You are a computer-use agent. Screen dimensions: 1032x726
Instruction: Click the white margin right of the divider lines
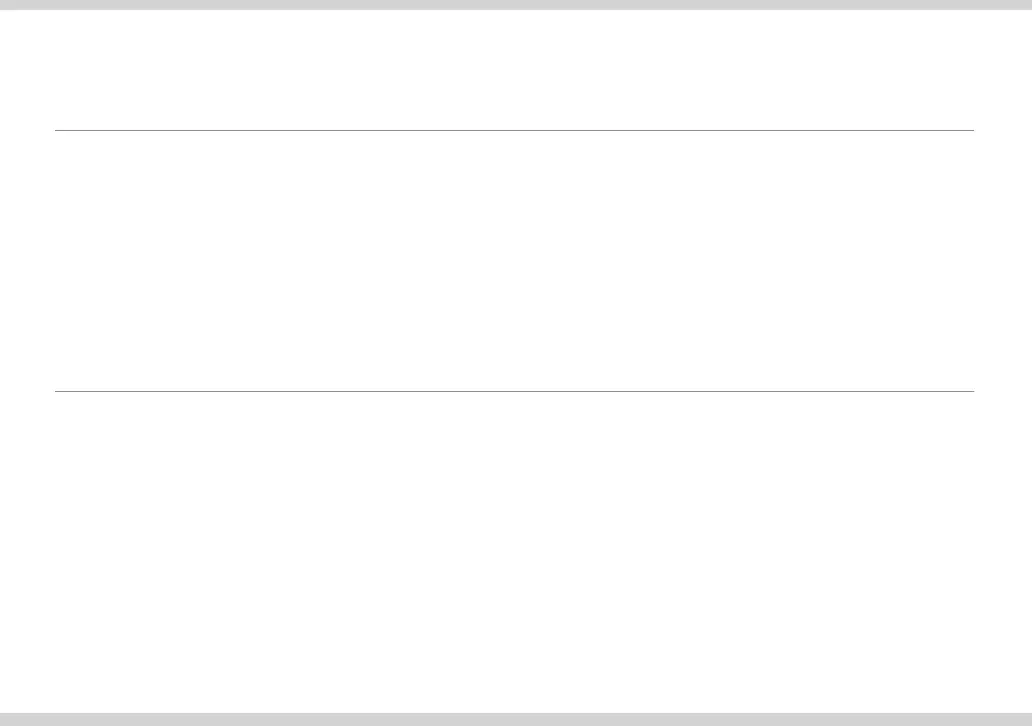coord(1002,260)
